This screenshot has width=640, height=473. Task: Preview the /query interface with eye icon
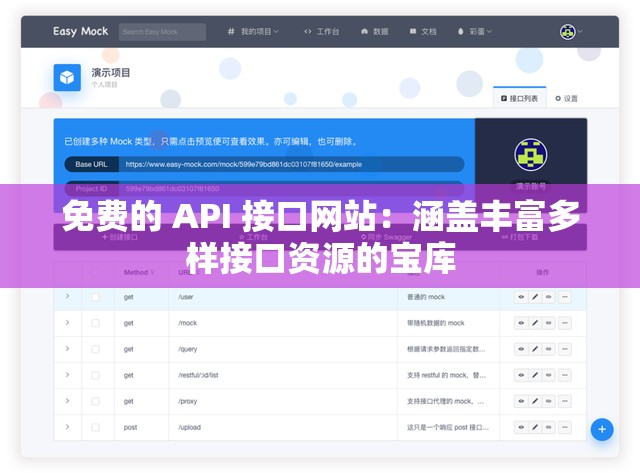(521, 349)
